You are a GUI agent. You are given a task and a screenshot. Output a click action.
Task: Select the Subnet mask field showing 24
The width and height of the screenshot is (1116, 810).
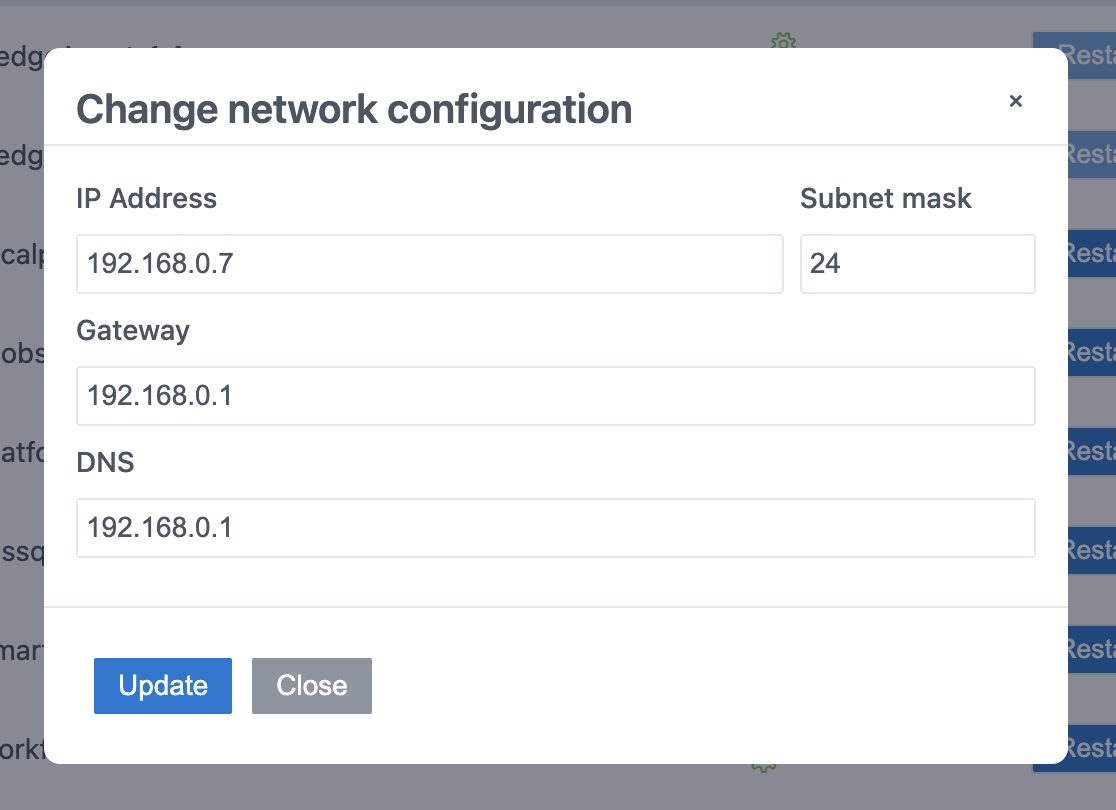tap(916, 264)
